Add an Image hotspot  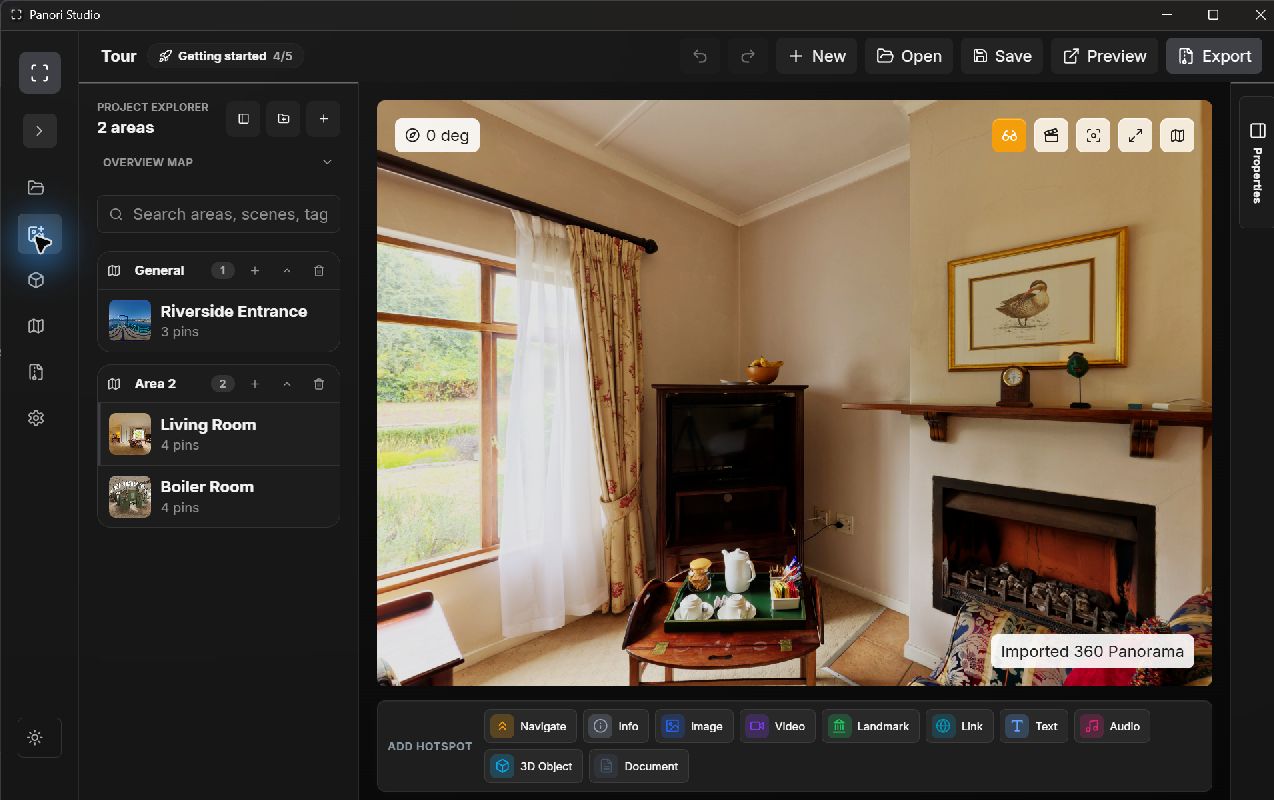tap(694, 726)
